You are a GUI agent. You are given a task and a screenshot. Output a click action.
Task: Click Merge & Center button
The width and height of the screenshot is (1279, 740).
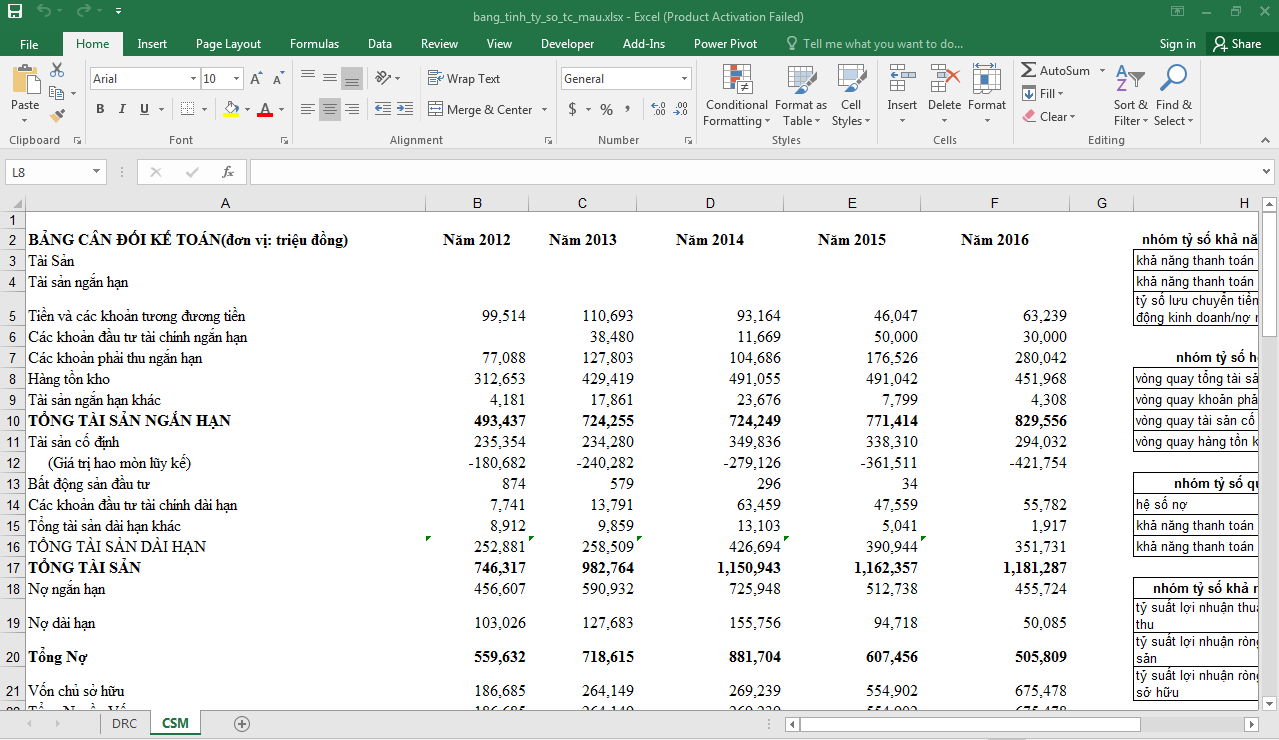click(485, 109)
